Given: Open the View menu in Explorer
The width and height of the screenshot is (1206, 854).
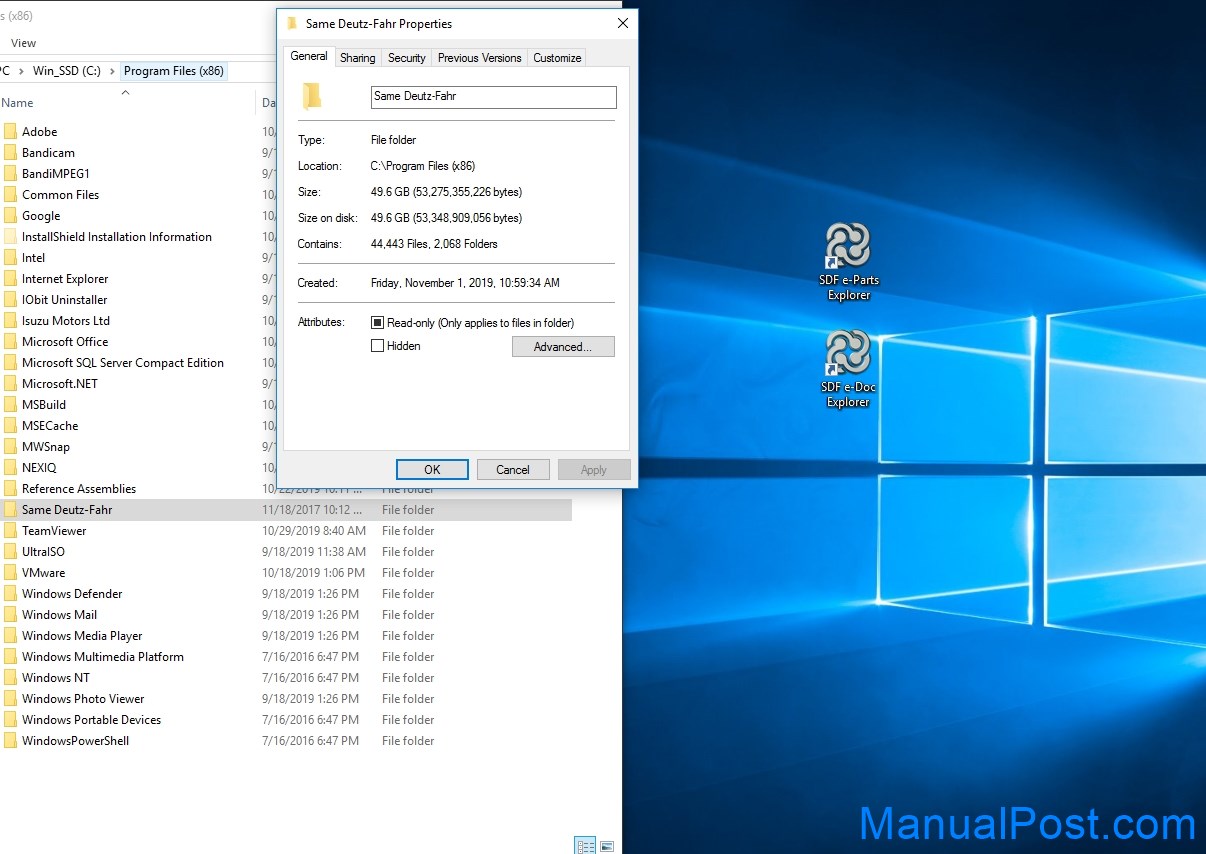Looking at the screenshot, I should point(23,43).
